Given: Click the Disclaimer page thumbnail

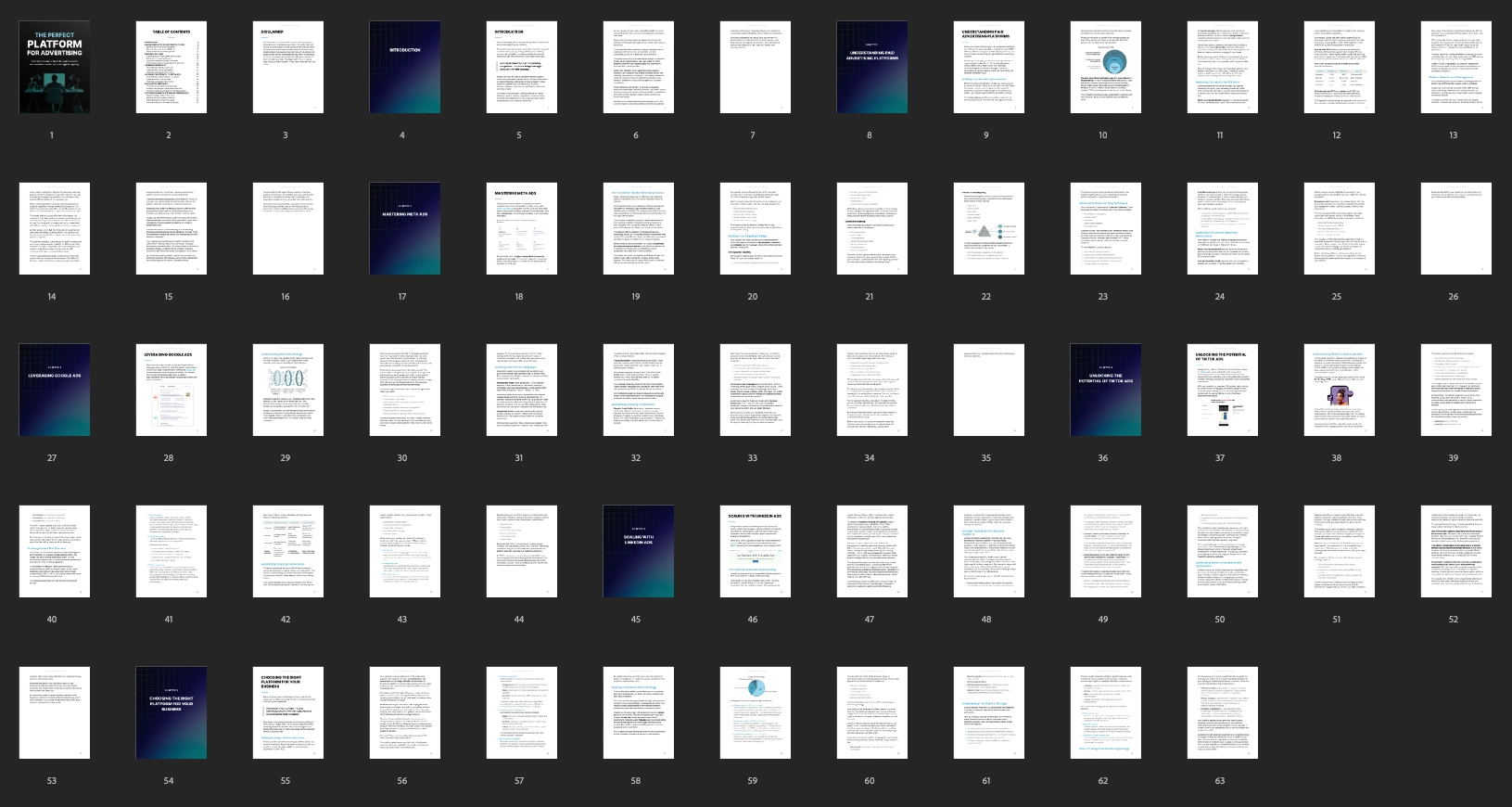Looking at the screenshot, I should point(288,68).
